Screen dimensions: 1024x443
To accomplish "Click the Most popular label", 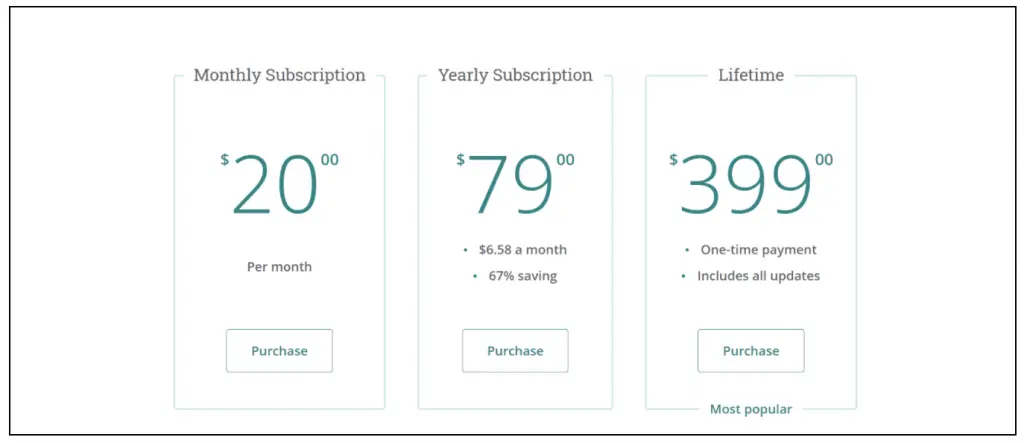I will click(x=751, y=409).
